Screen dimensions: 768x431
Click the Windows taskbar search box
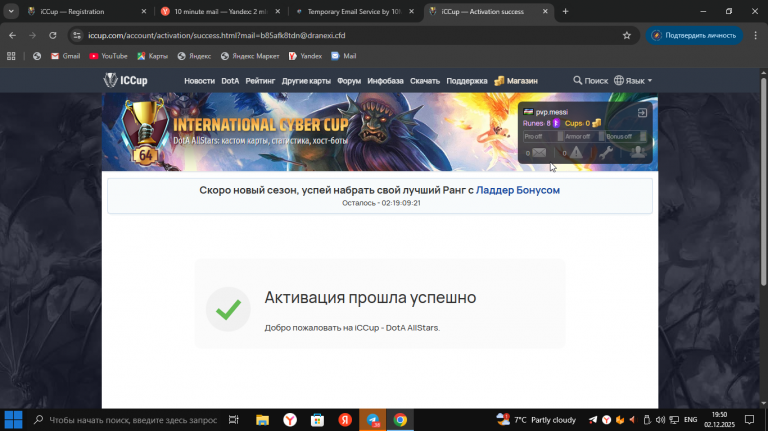(x=126, y=420)
